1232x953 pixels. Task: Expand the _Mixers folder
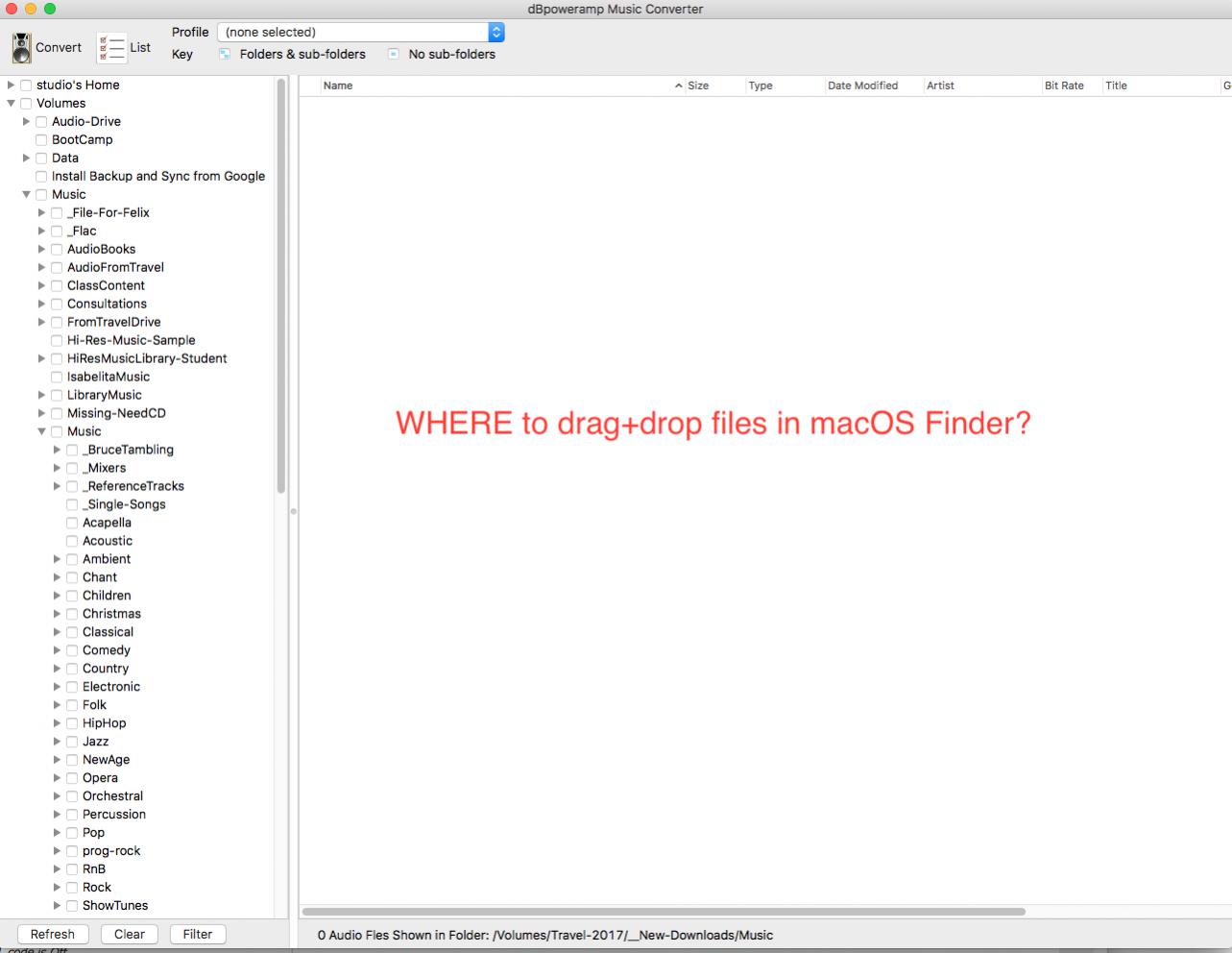tap(58, 469)
